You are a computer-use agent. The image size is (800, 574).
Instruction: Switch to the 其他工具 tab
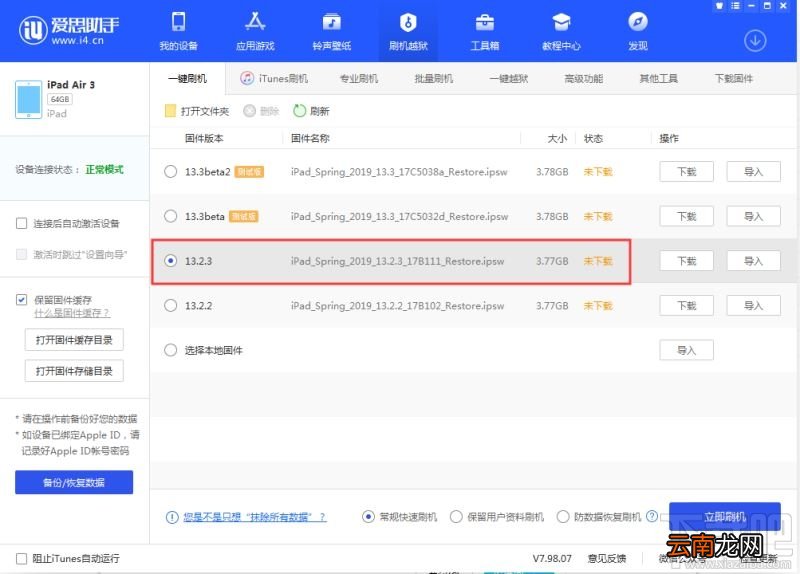click(x=659, y=79)
